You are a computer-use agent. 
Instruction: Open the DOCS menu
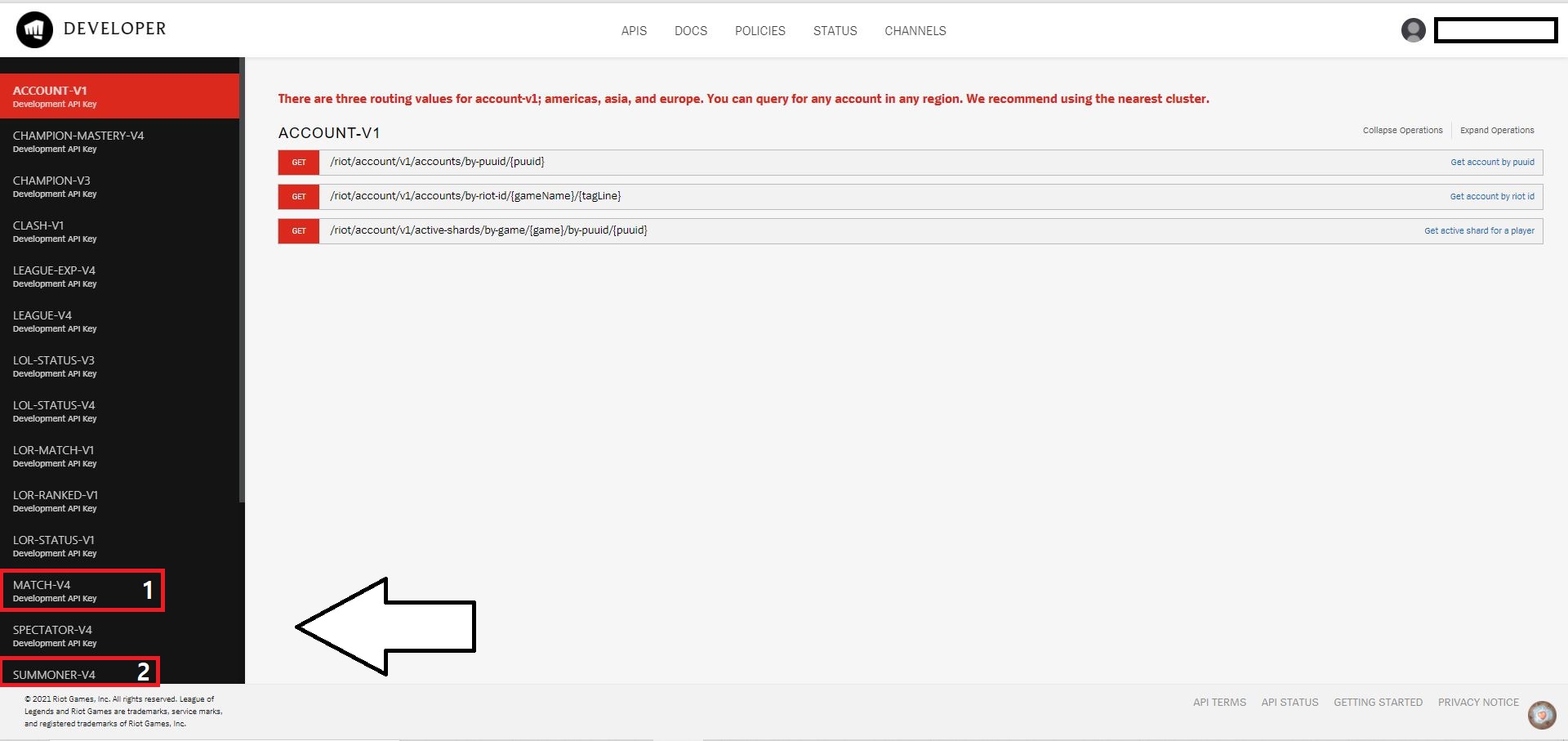tap(691, 31)
